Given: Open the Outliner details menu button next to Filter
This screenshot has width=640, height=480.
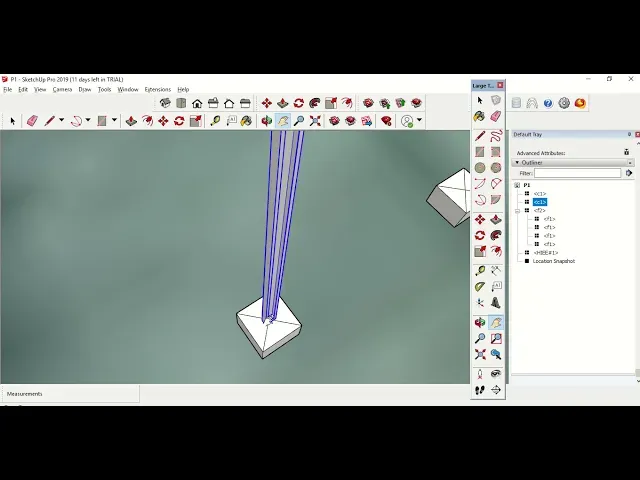Looking at the screenshot, I should click(x=629, y=173).
